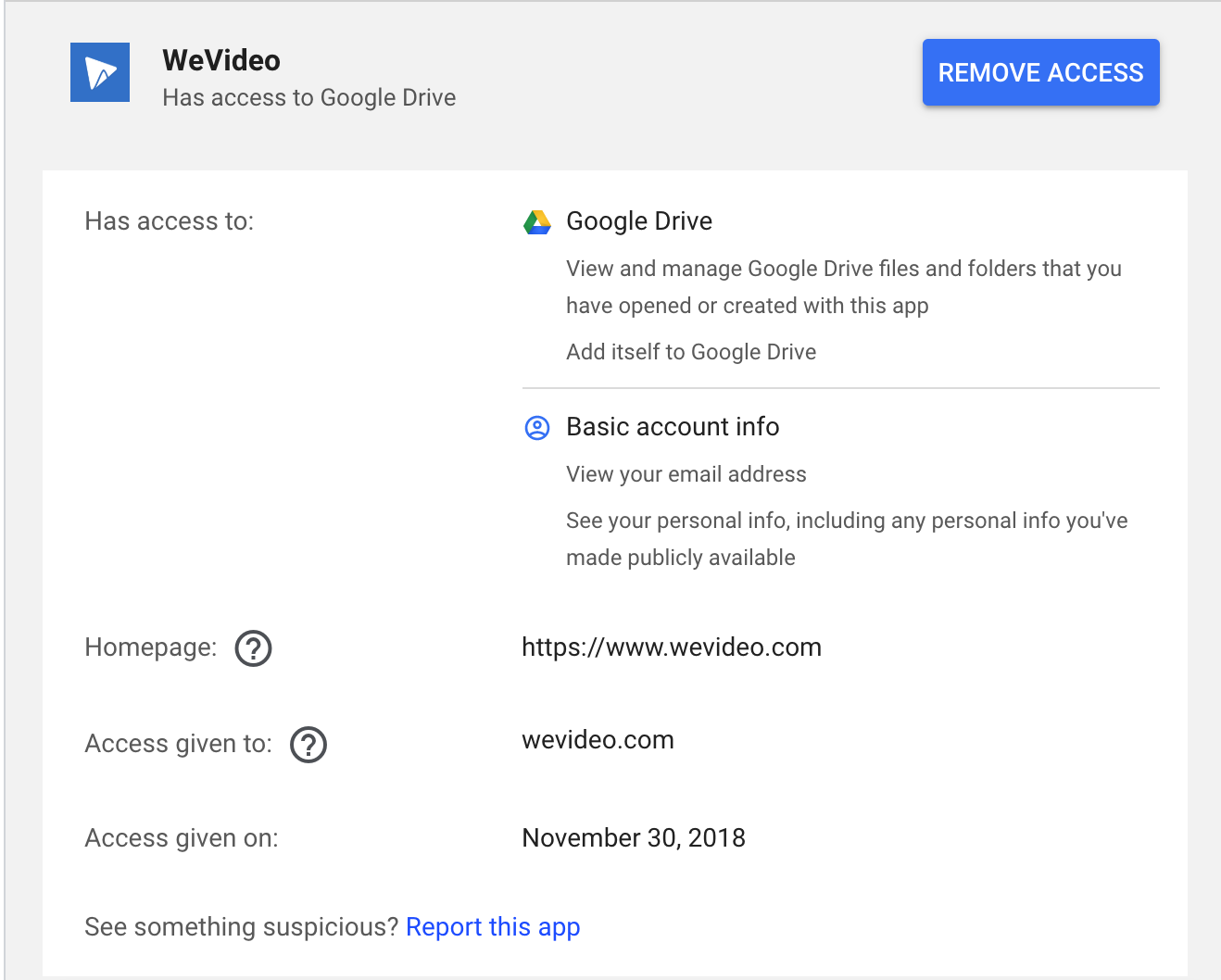Select the WeVideo app title

coord(221,60)
